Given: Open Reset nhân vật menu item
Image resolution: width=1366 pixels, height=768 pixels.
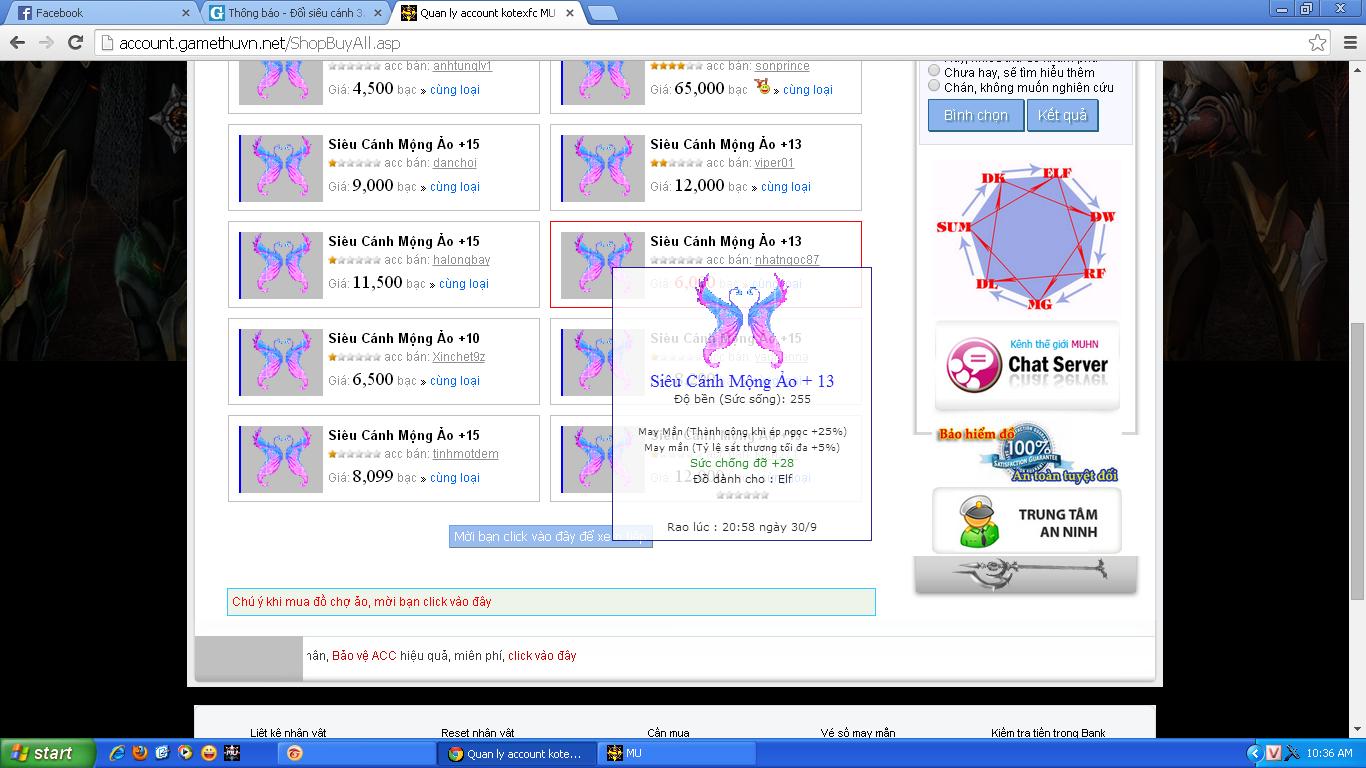Looking at the screenshot, I should pyautogui.click(x=478, y=733).
